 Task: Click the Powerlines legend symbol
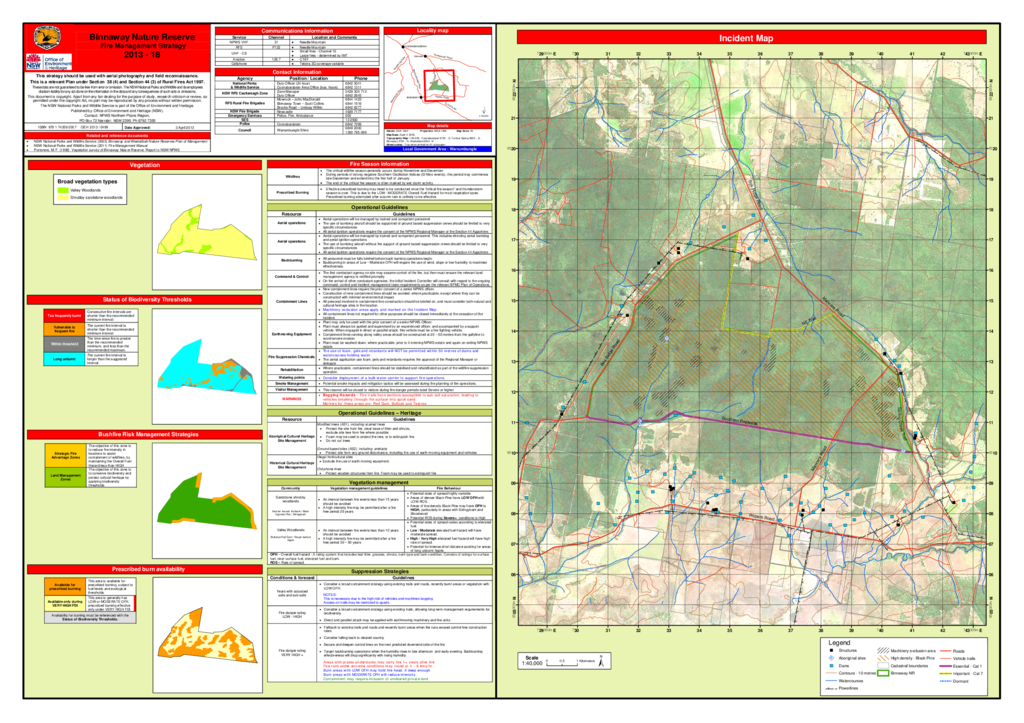point(831,688)
